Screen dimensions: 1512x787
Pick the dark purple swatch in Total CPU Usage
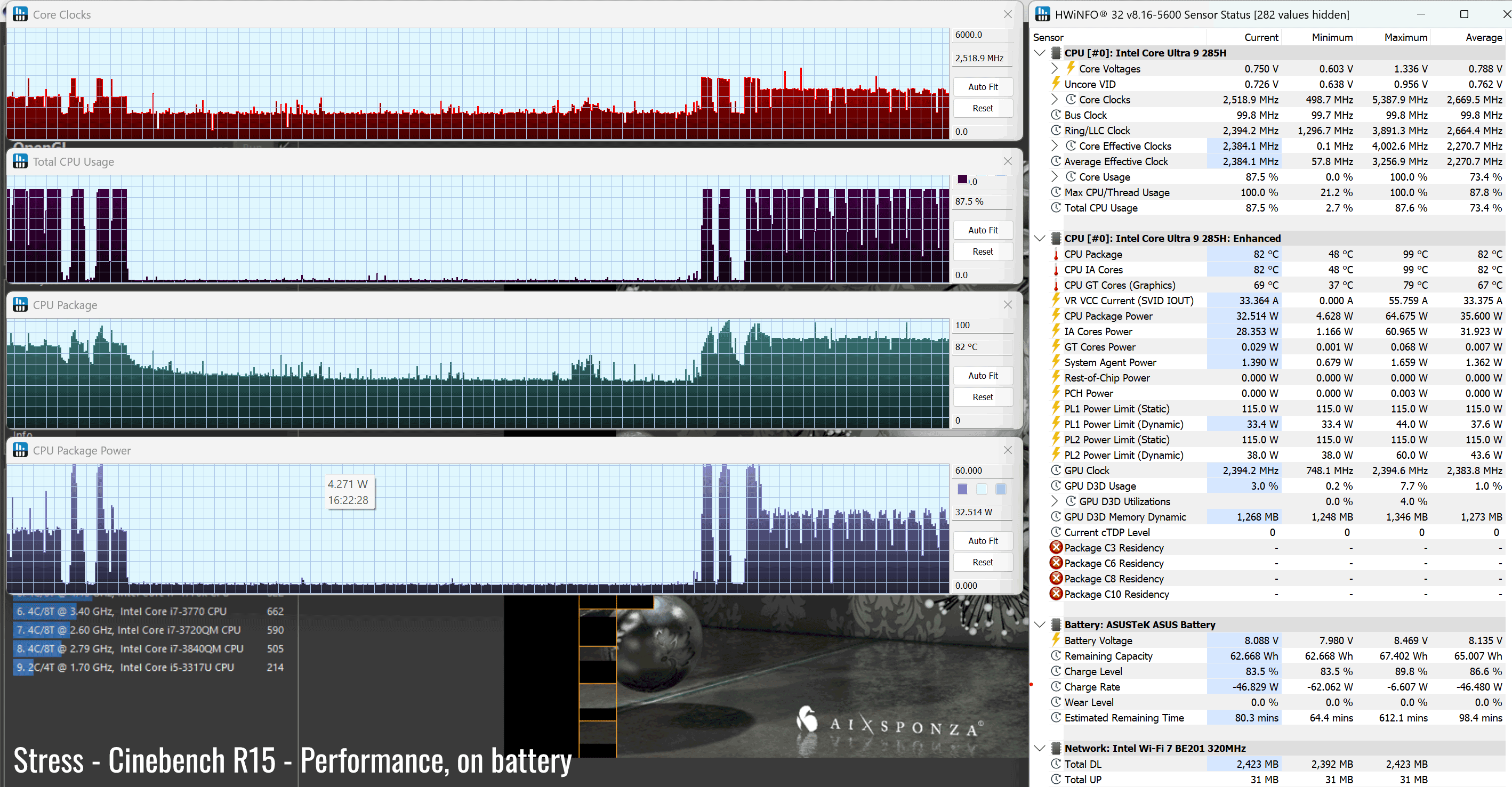963,180
